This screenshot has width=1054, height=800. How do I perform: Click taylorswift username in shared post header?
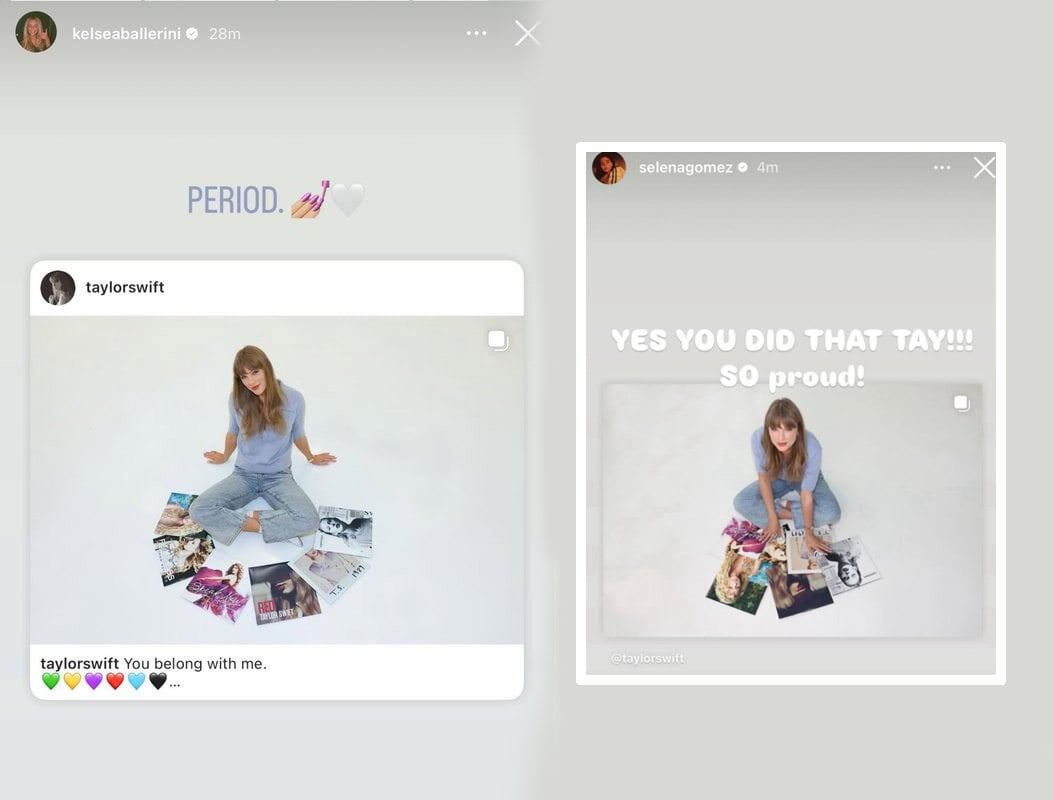[x=125, y=287]
